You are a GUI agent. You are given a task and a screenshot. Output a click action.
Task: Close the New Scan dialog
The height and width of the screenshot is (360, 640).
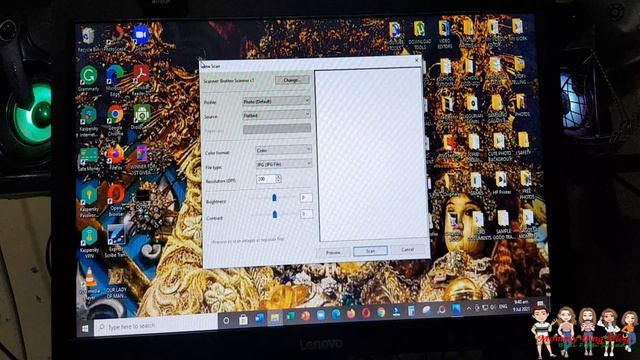pyautogui.click(x=417, y=60)
